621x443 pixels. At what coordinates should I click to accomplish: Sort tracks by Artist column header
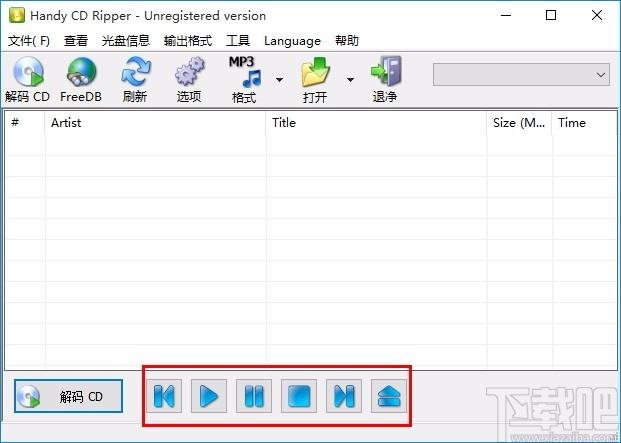pyautogui.click(x=155, y=123)
